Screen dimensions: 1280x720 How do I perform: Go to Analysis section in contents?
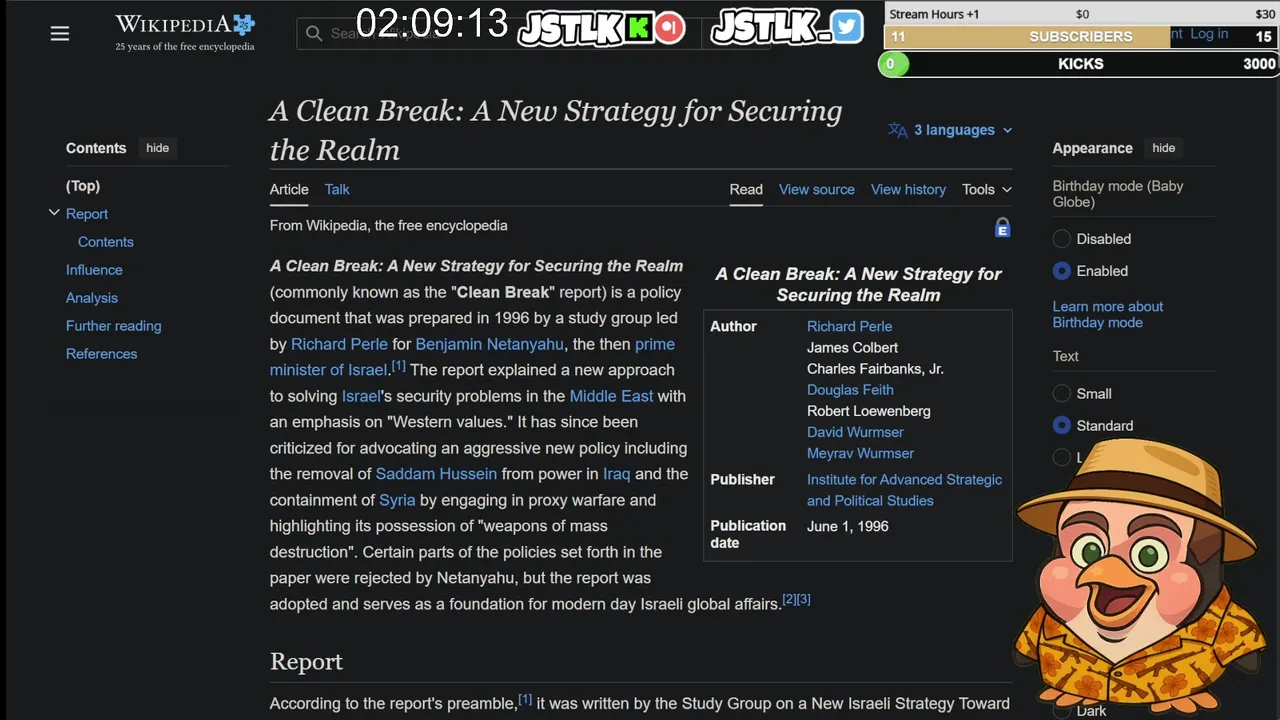(x=92, y=298)
